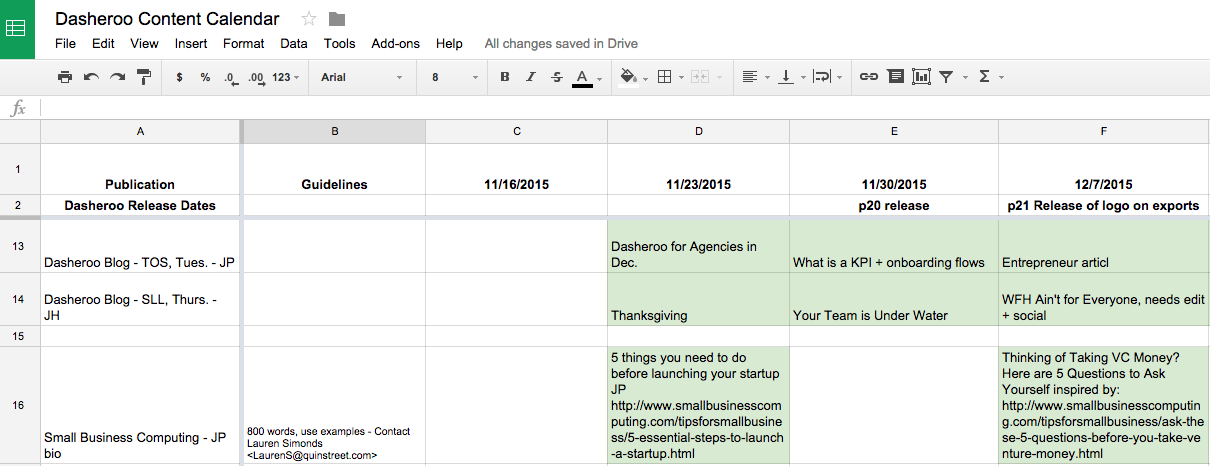
Task: Select 'What is a KPI + onboarding flows' cell
Action: coord(894,246)
